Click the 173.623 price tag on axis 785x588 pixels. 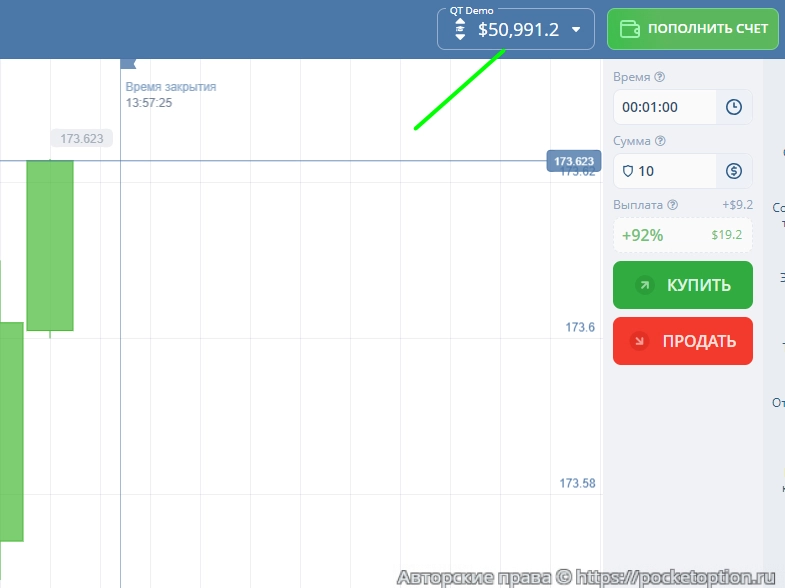572,161
